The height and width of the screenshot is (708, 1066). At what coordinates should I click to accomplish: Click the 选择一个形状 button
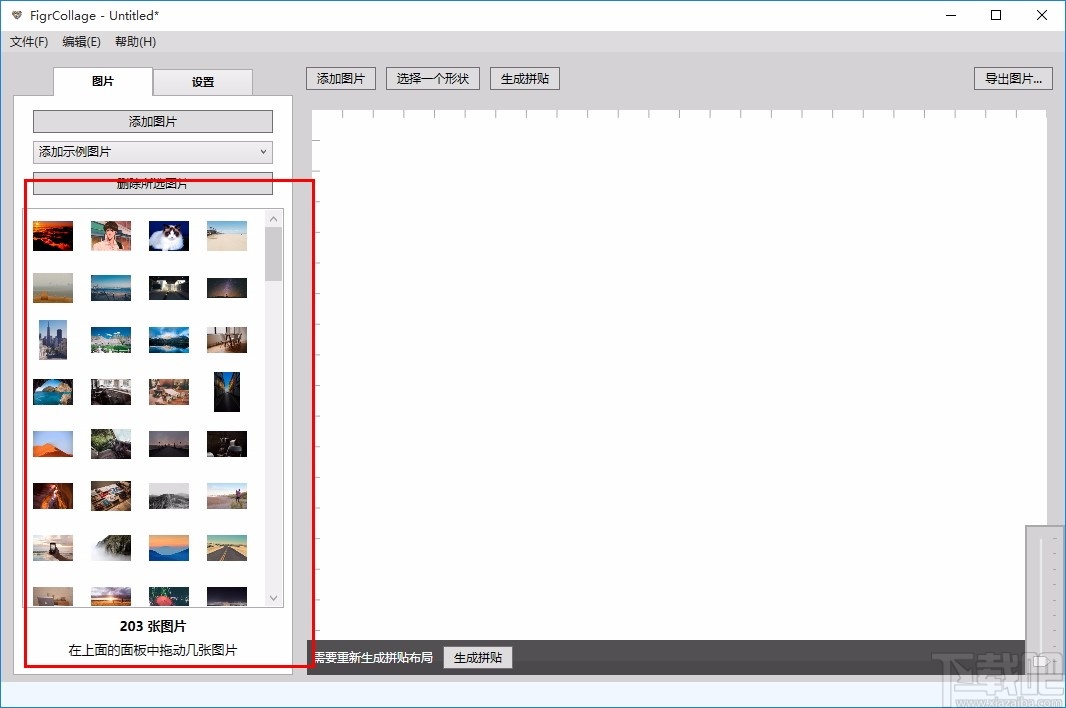click(432, 78)
